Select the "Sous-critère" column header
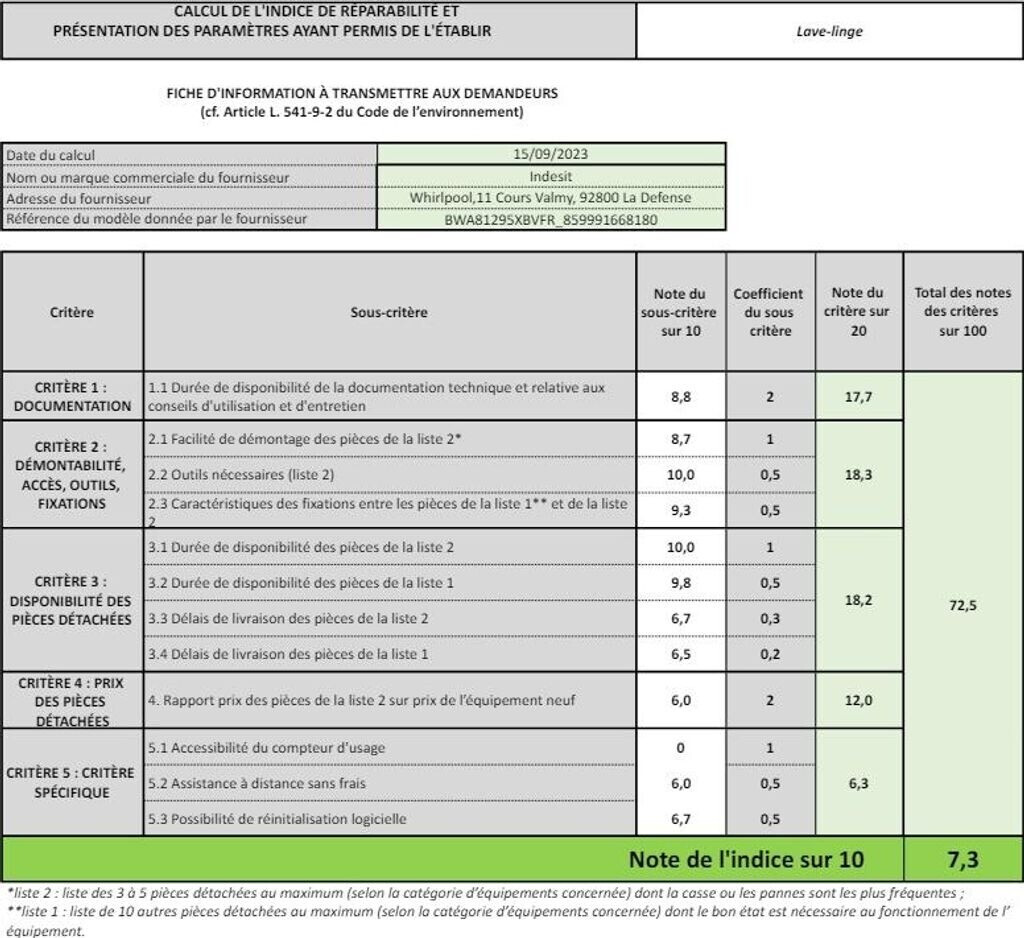This screenshot has height=938, width=1024. pyautogui.click(x=389, y=312)
